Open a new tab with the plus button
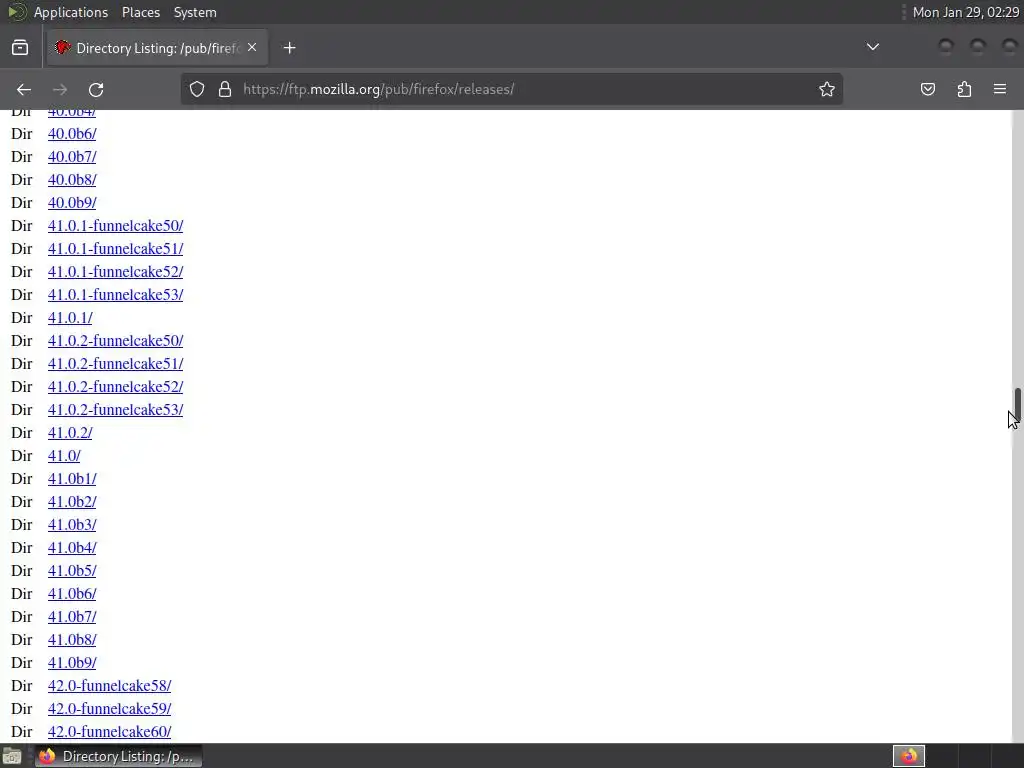Screen dimensions: 1024x768 pos(289,48)
